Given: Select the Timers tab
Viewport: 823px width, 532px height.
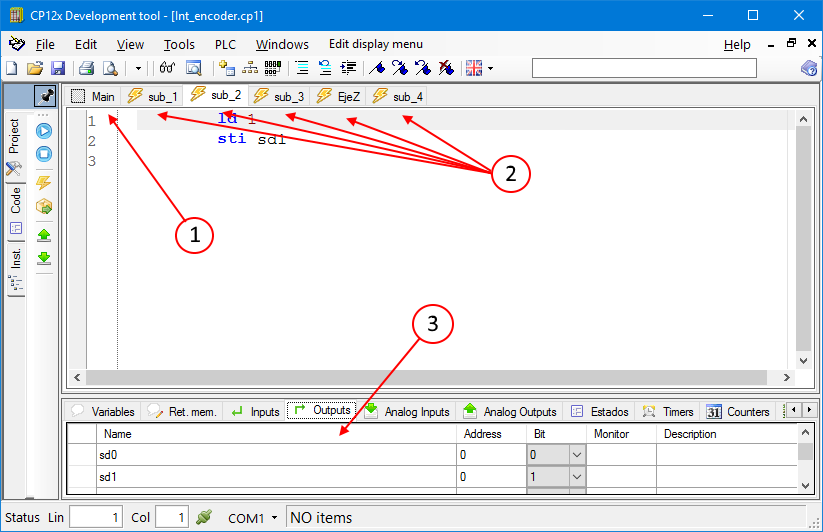Looking at the screenshot, I should tap(668, 411).
